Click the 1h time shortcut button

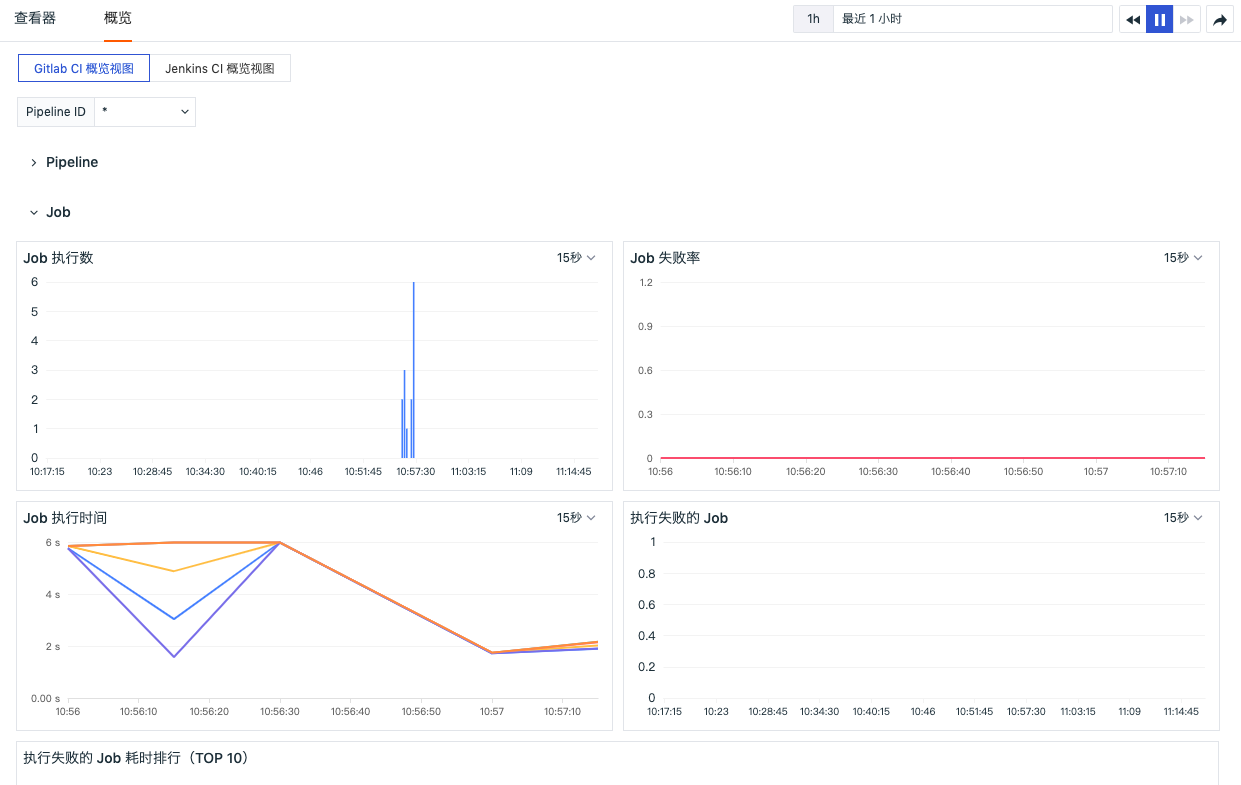[813, 19]
